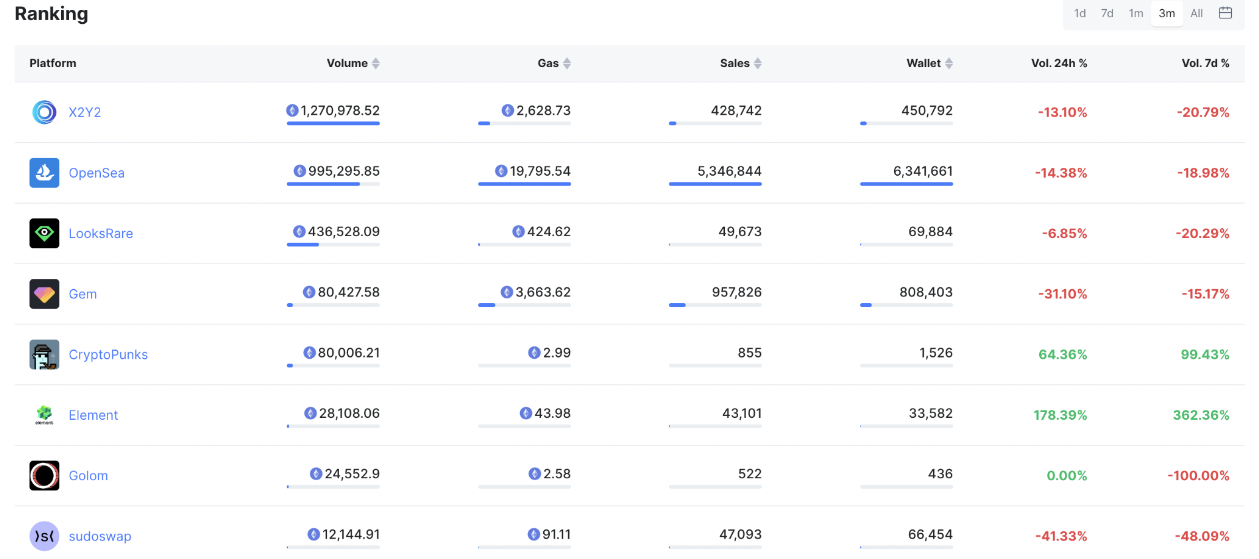This screenshot has height=559, width=1259.
Task: Select the All time range tab
Action: tap(1197, 13)
